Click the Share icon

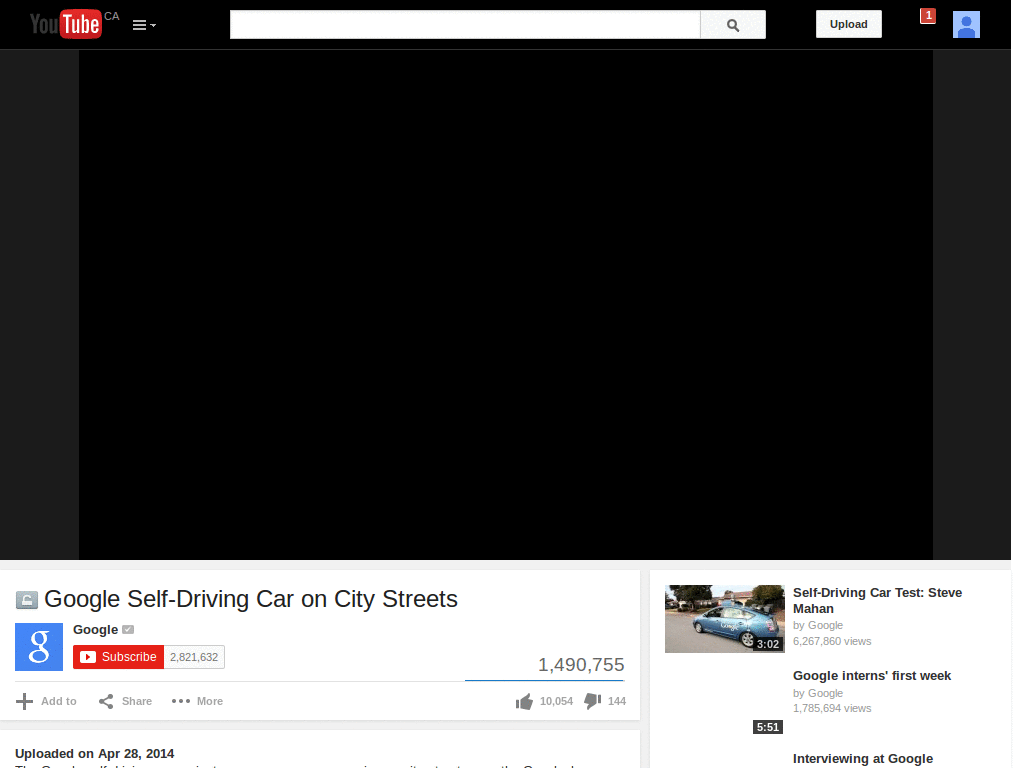[106, 701]
